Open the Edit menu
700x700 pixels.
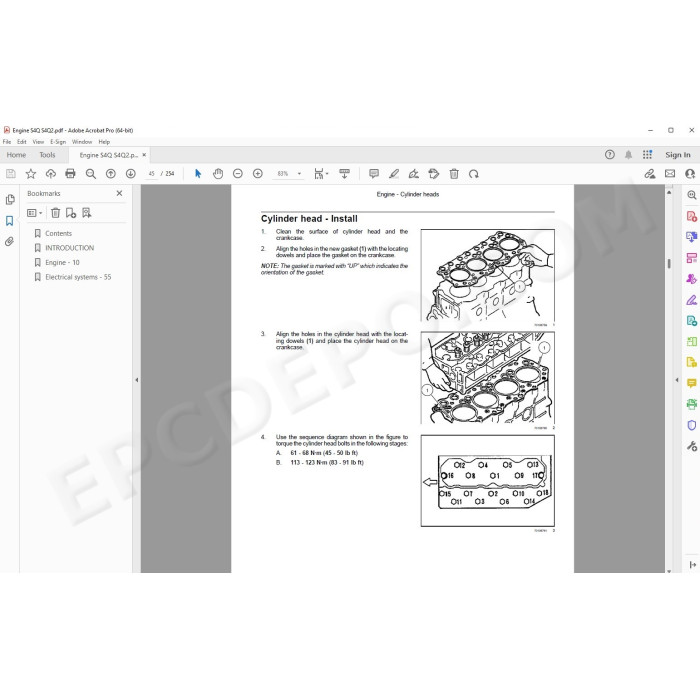coord(21,142)
